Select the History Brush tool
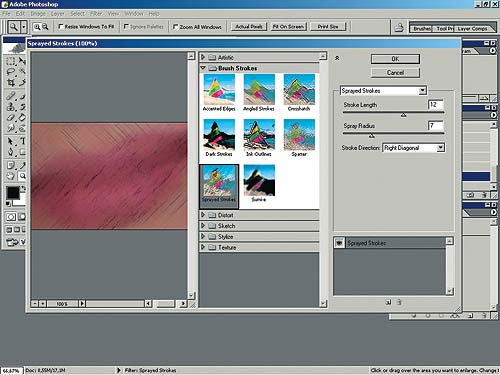The image size is (500, 375). [x=22, y=107]
